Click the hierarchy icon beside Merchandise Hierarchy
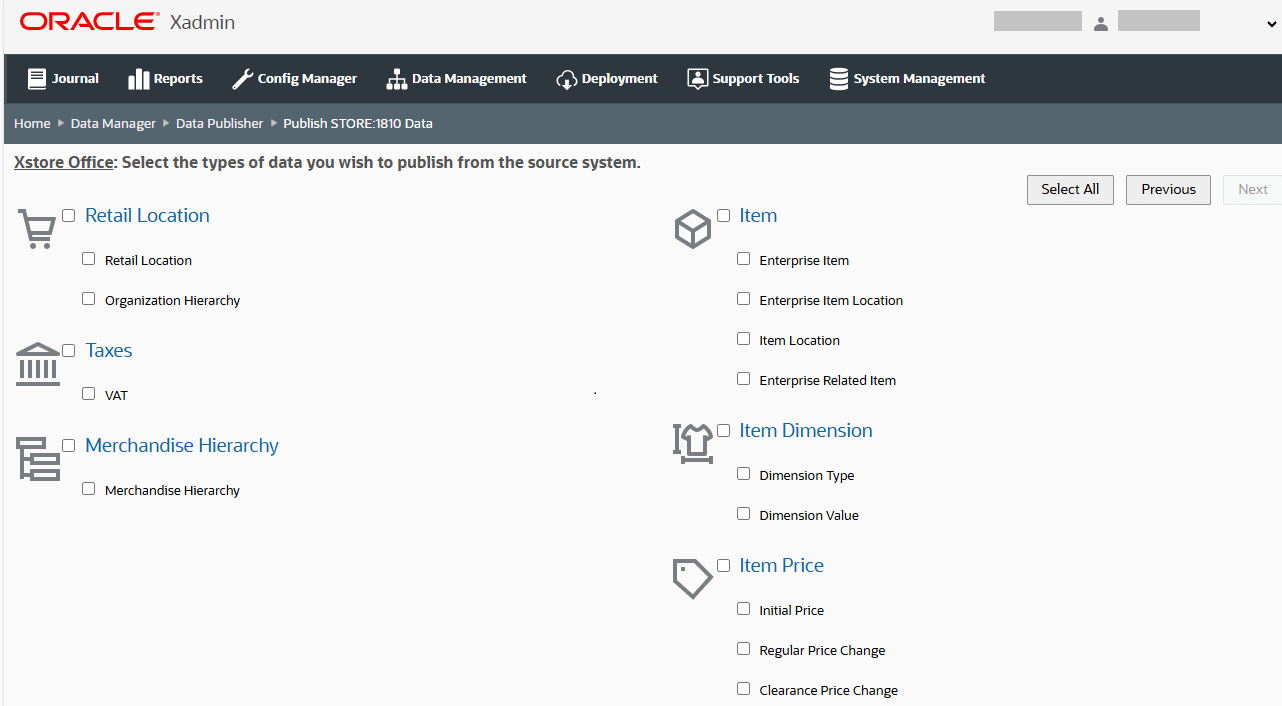Image resolution: width=1282 pixels, height=706 pixels. (38, 459)
